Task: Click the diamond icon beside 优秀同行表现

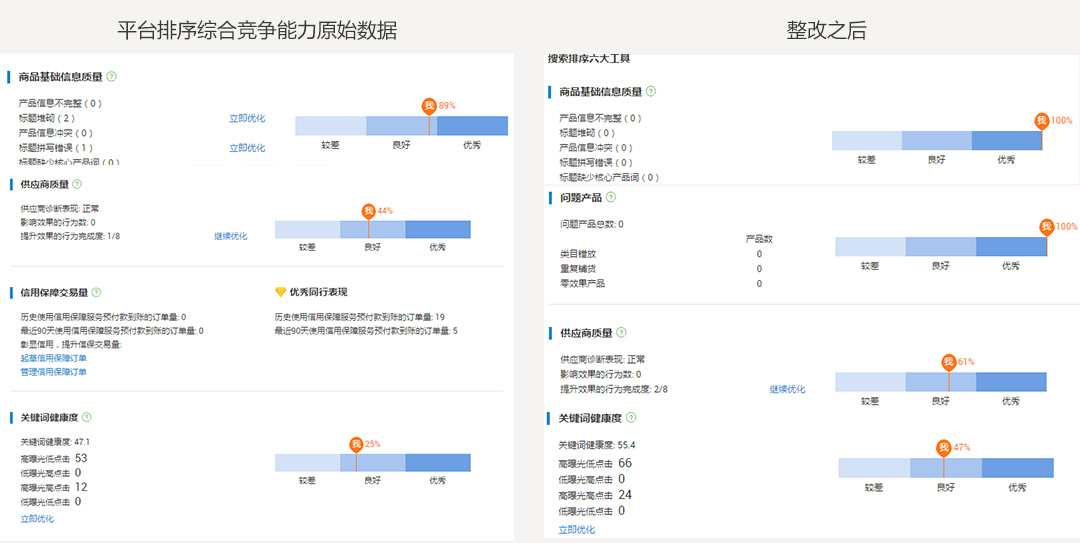Action: [x=280, y=292]
